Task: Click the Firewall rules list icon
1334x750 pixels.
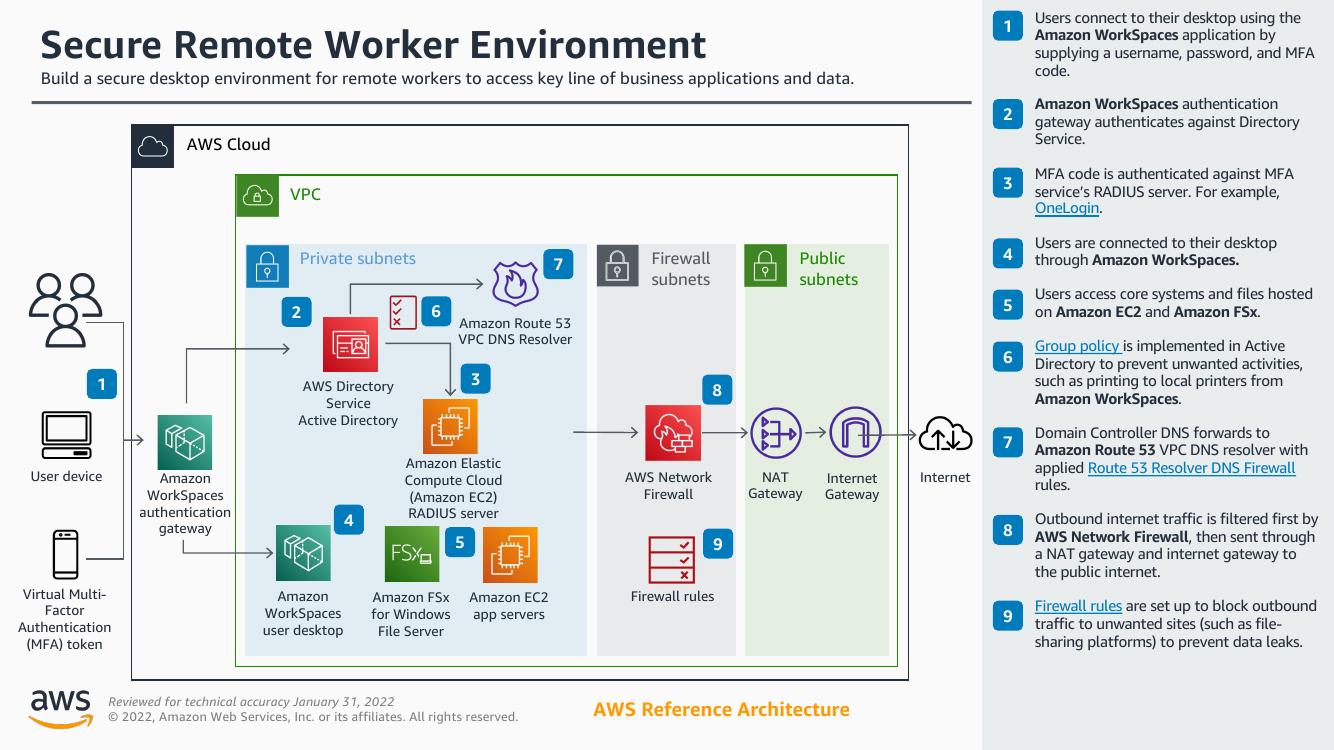Action: (x=672, y=559)
